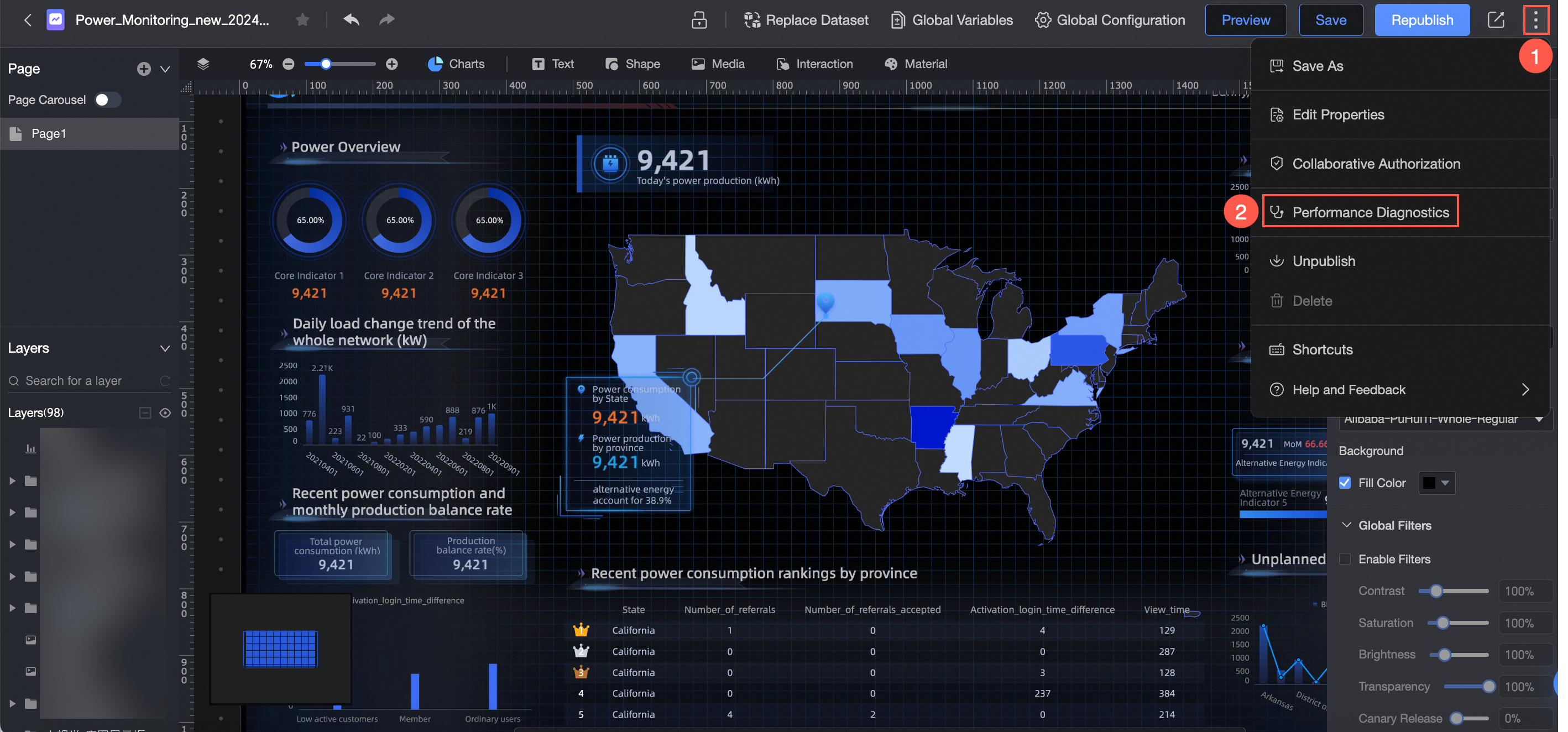Open the Interaction component menu
This screenshot has height=732, width=1568.
[x=814, y=64]
